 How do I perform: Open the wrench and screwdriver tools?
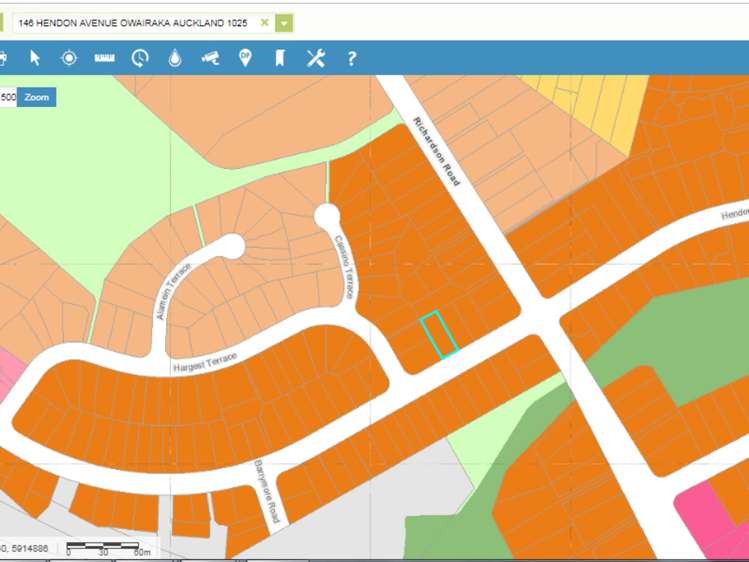[x=315, y=58]
